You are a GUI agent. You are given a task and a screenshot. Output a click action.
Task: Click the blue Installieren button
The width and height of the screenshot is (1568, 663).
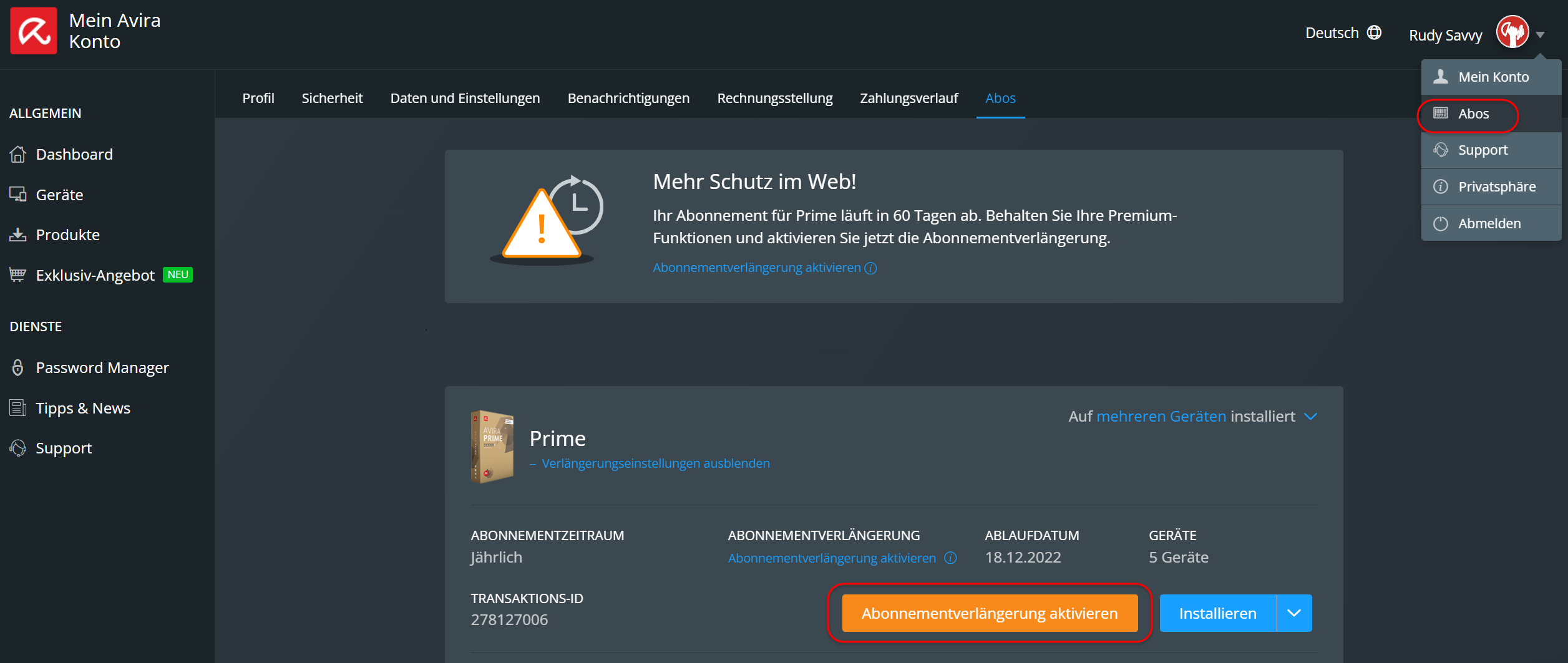[x=1217, y=613]
